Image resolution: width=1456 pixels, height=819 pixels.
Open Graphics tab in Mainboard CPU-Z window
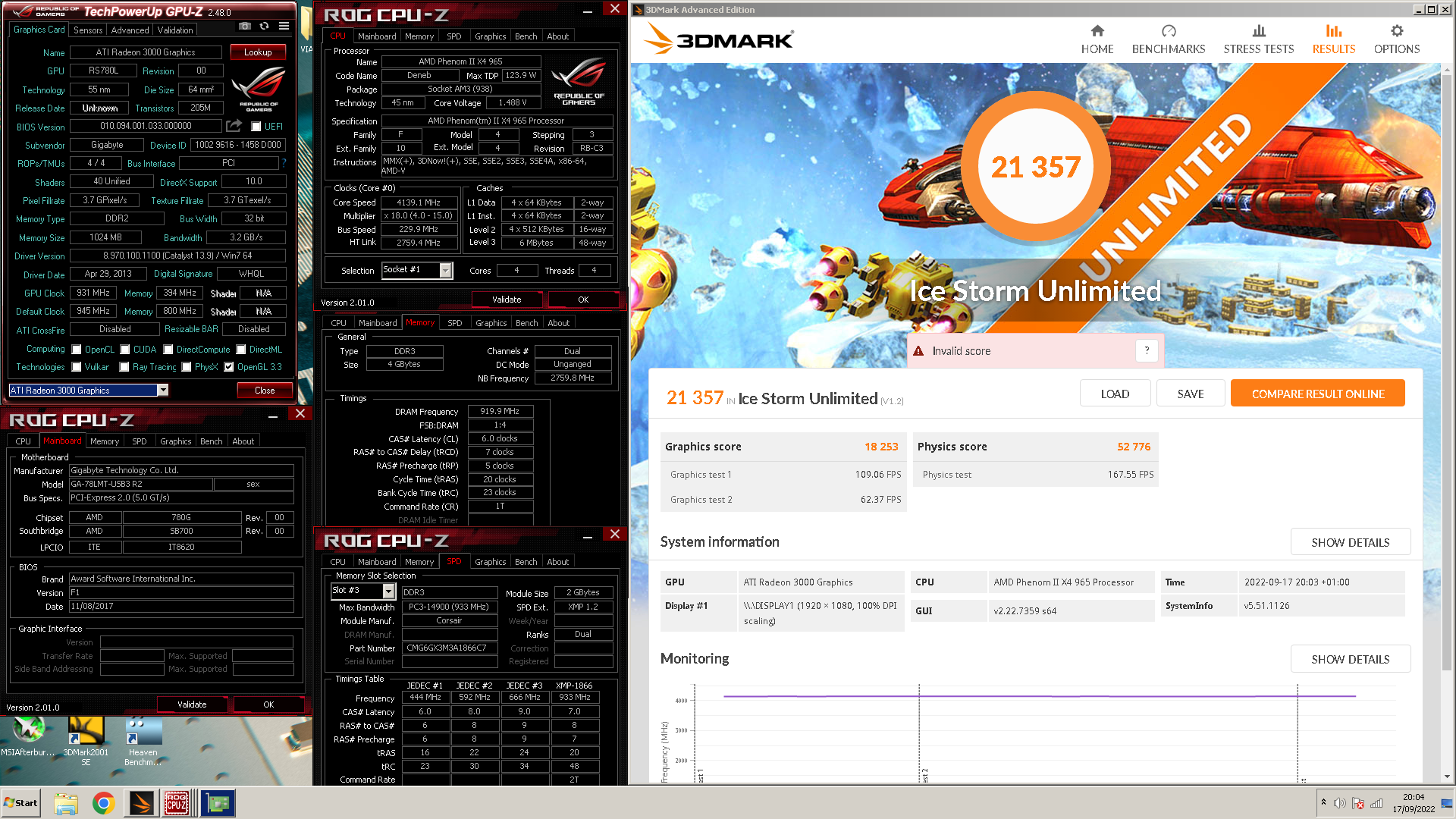[176, 441]
